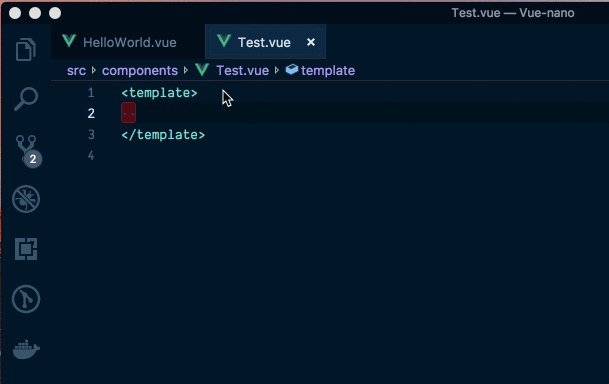Click the Vue icon in the breadcrumb
The image size is (609, 384).
(x=202, y=70)
